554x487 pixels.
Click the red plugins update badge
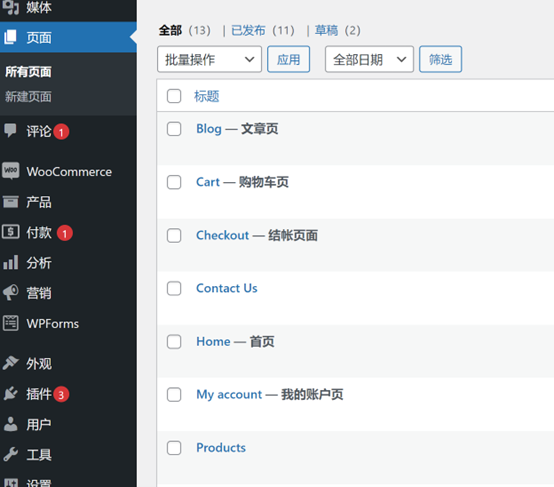tap(61, 394)
